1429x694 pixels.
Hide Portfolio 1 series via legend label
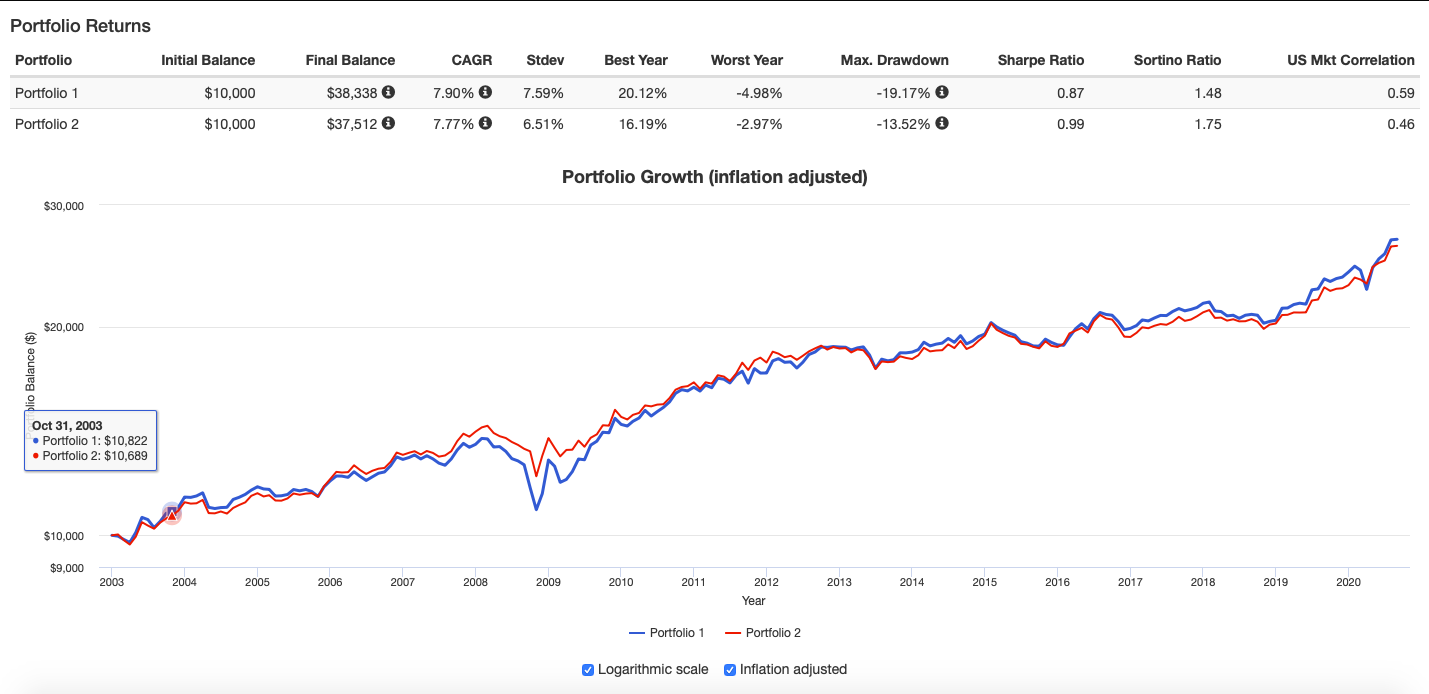(677, 633)
